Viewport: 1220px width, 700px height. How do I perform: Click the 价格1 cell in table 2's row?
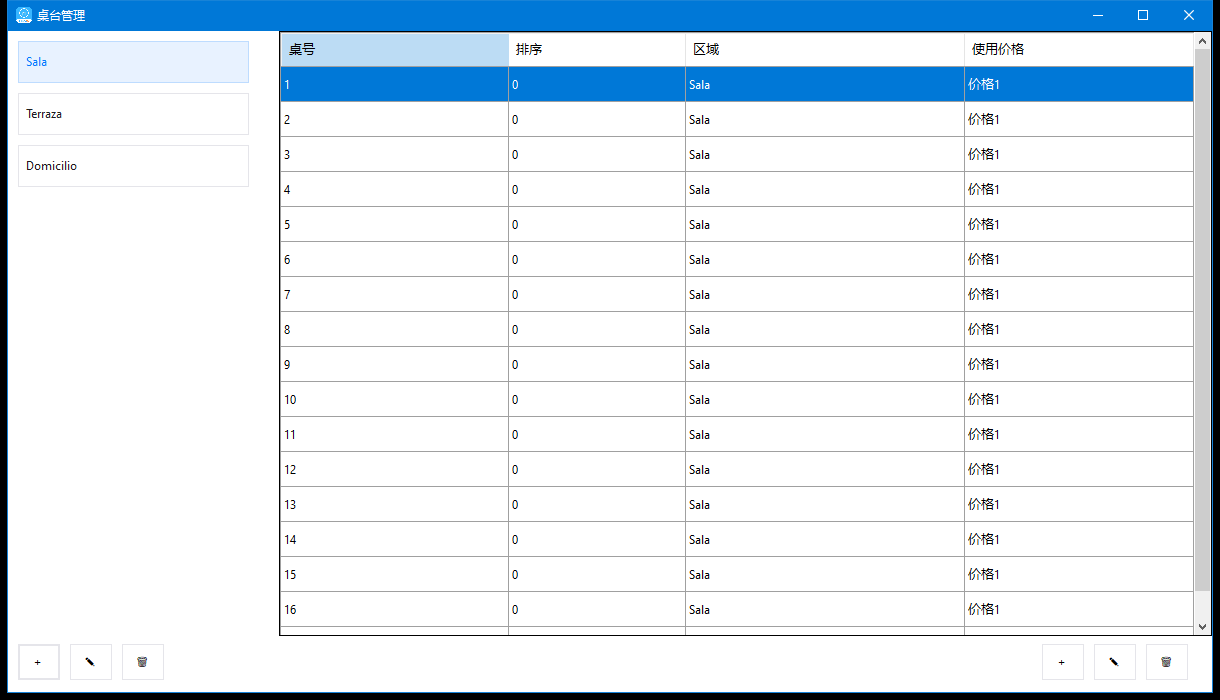click(1079, 120)
